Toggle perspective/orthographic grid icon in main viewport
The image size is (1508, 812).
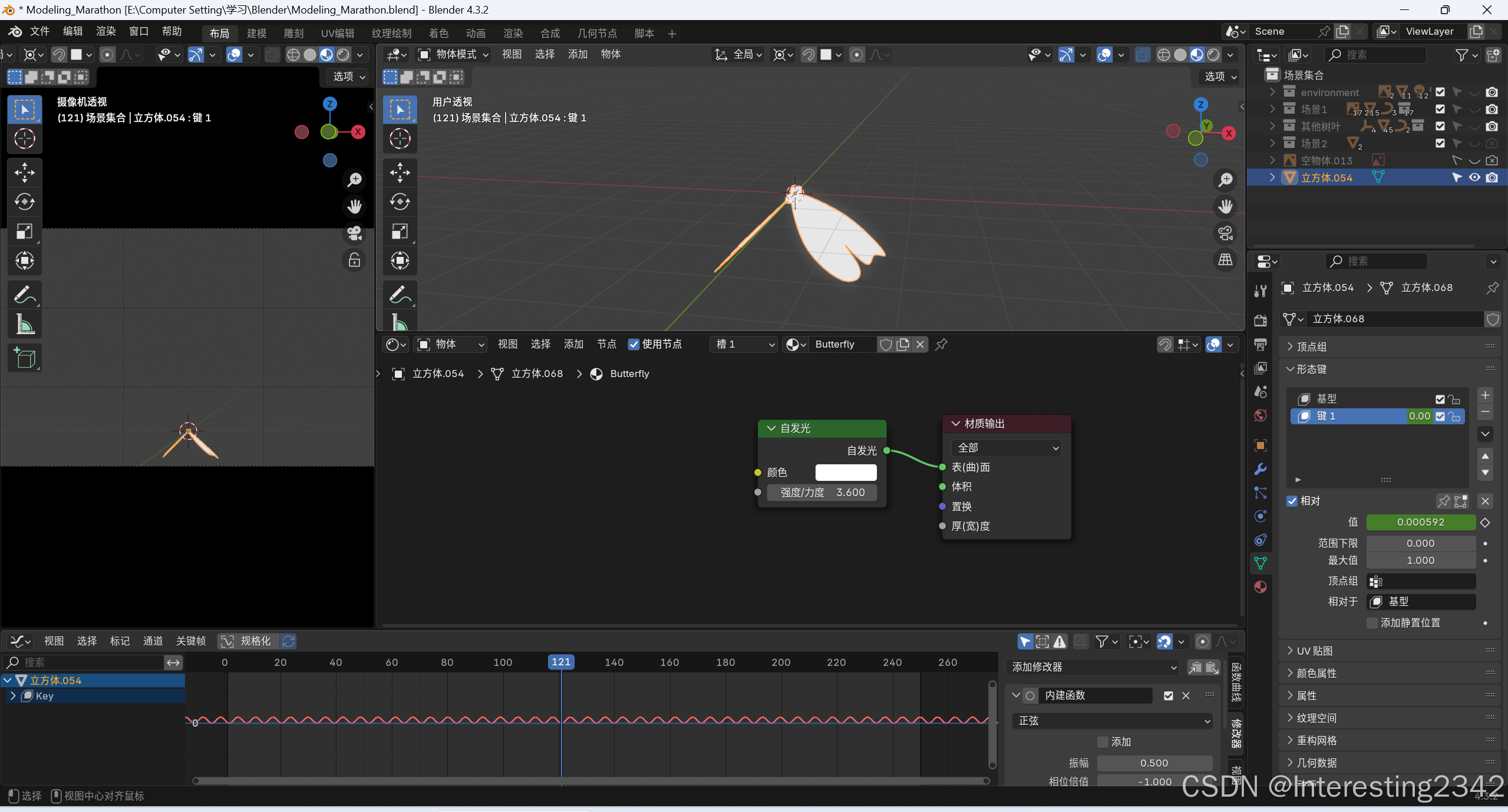point(1226,260)
